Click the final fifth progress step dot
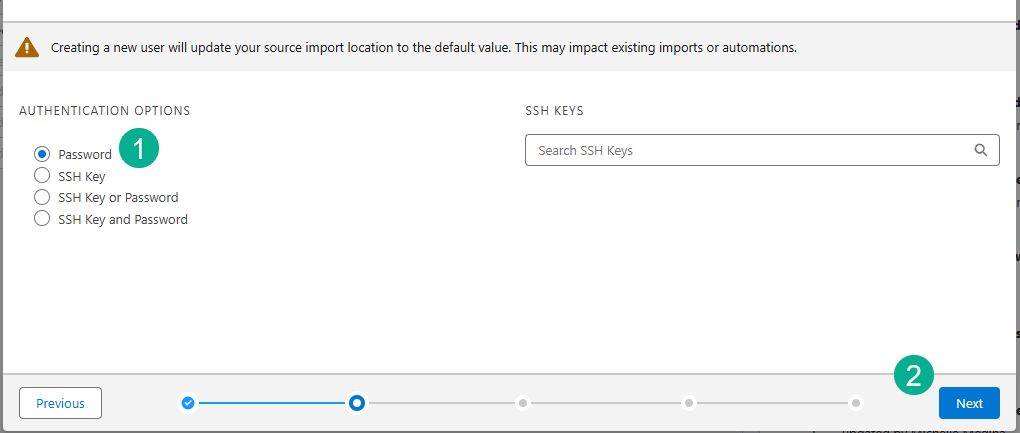This screenshot has height=433, width=1020. pyautogui.click(x=856, y=403)
